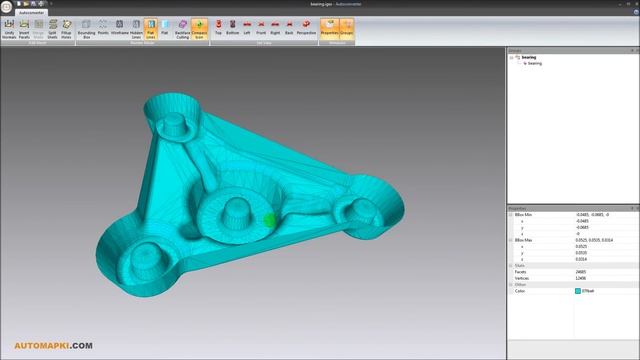This screenshot has height=360, width=640.
Task: Select the Insert Facets tool
Action: point(24,29)
